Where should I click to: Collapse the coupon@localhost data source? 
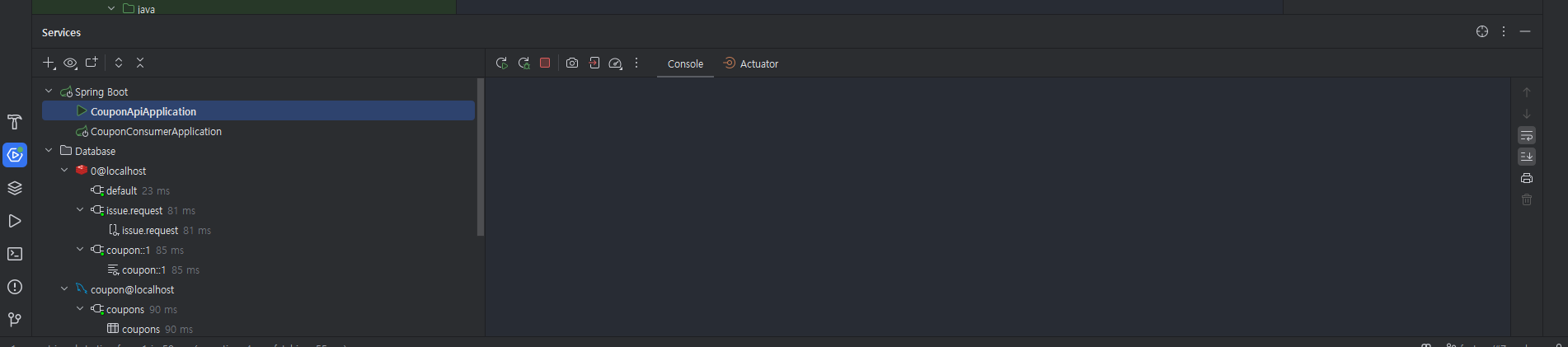coord(64,289)
